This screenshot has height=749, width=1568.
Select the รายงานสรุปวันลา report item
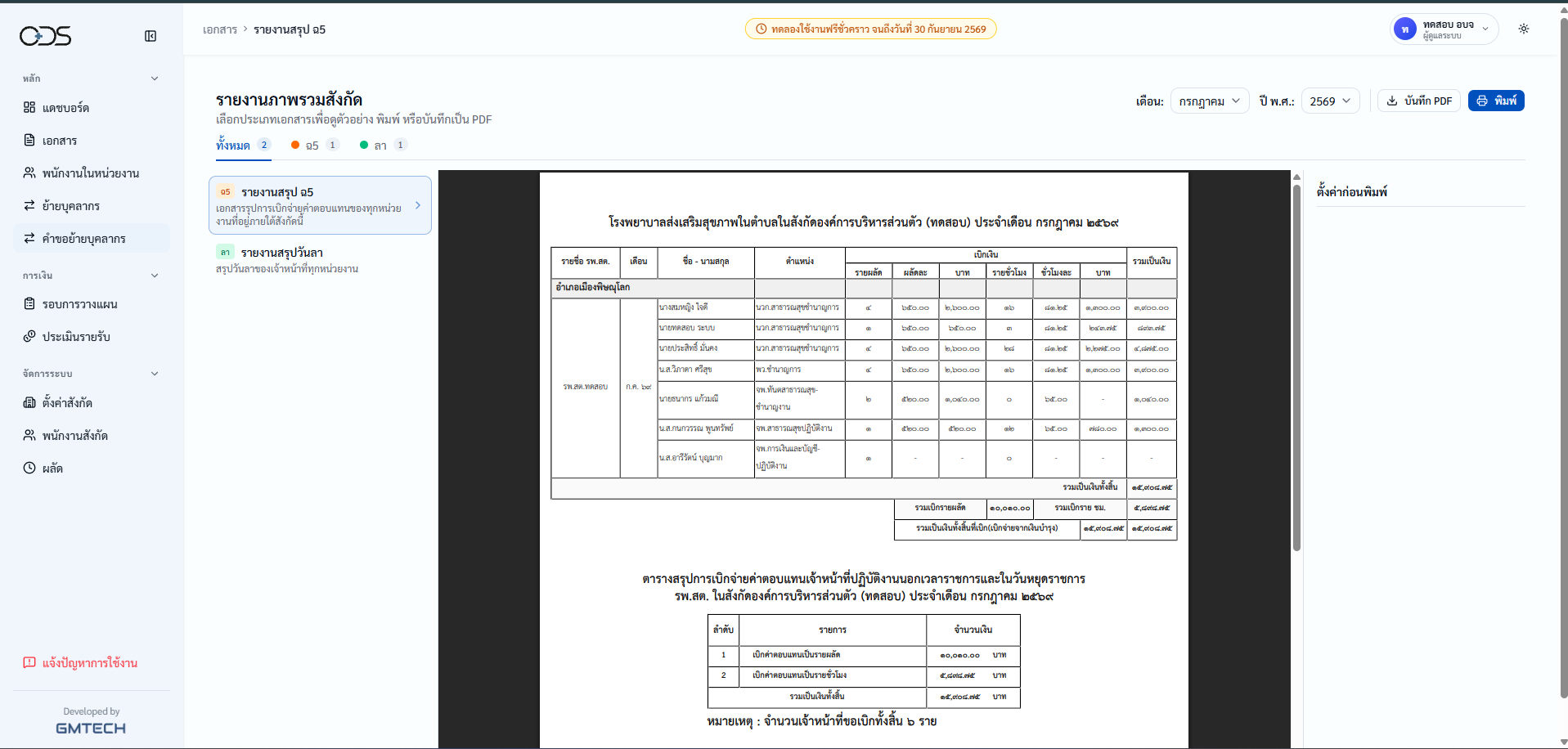[320, 260]
